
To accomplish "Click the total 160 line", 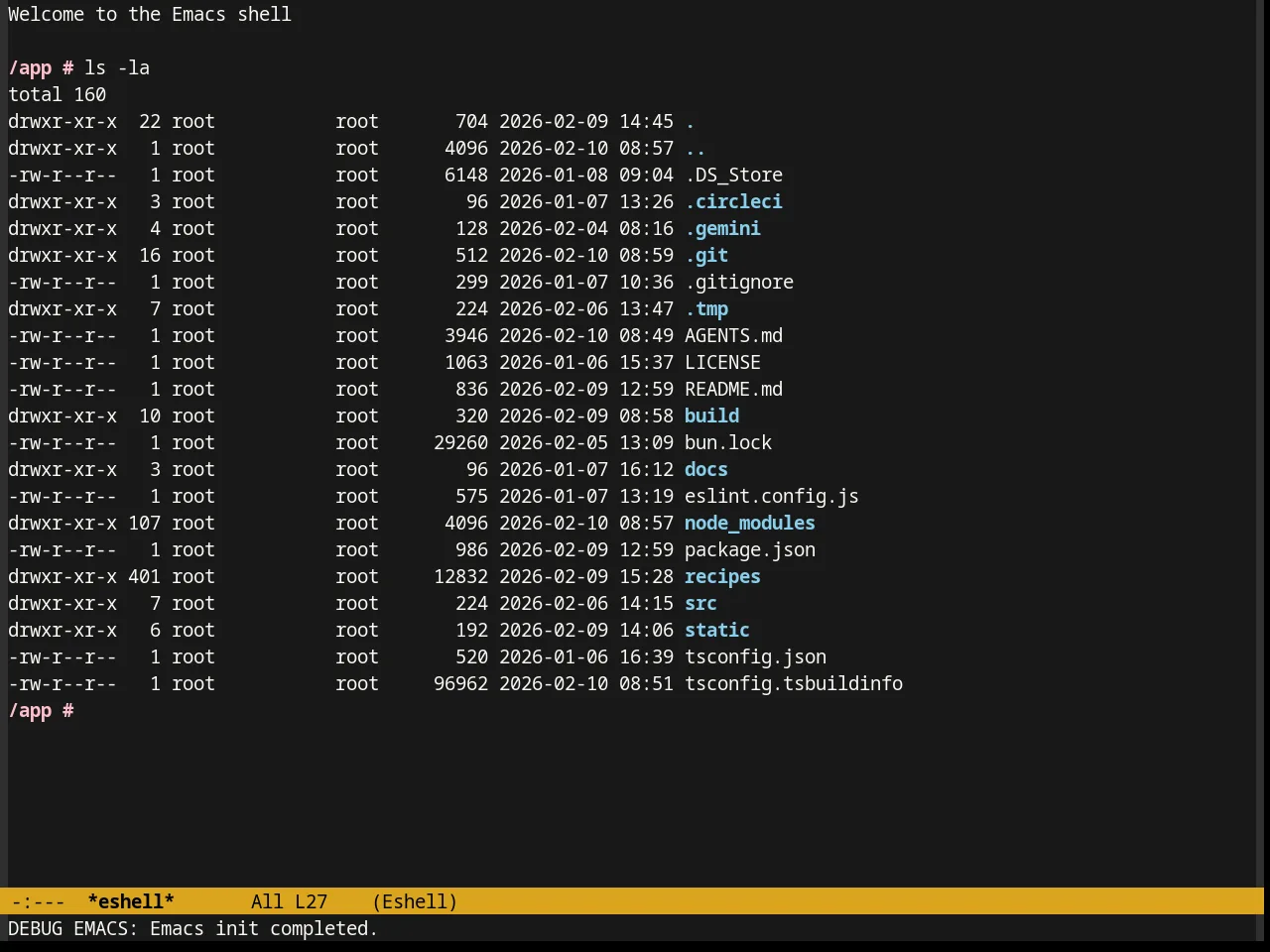I will point(58,94).
